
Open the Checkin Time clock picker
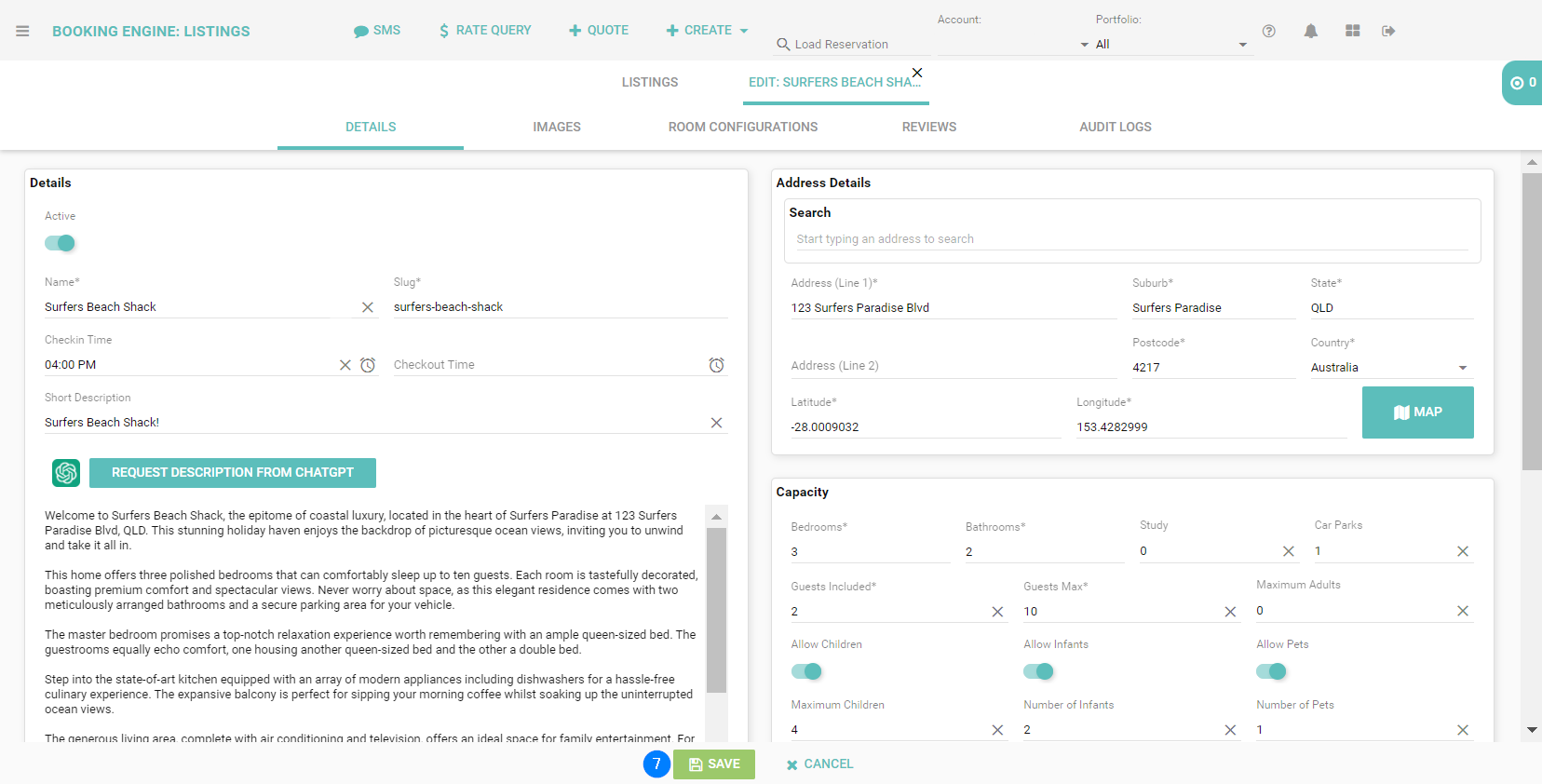(x=368, y=365)
